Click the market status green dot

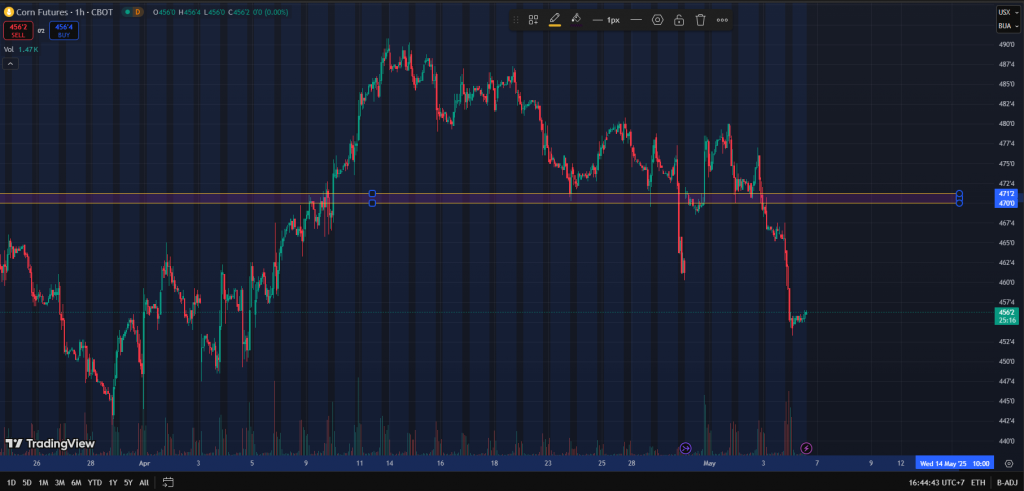coord(125,12)
